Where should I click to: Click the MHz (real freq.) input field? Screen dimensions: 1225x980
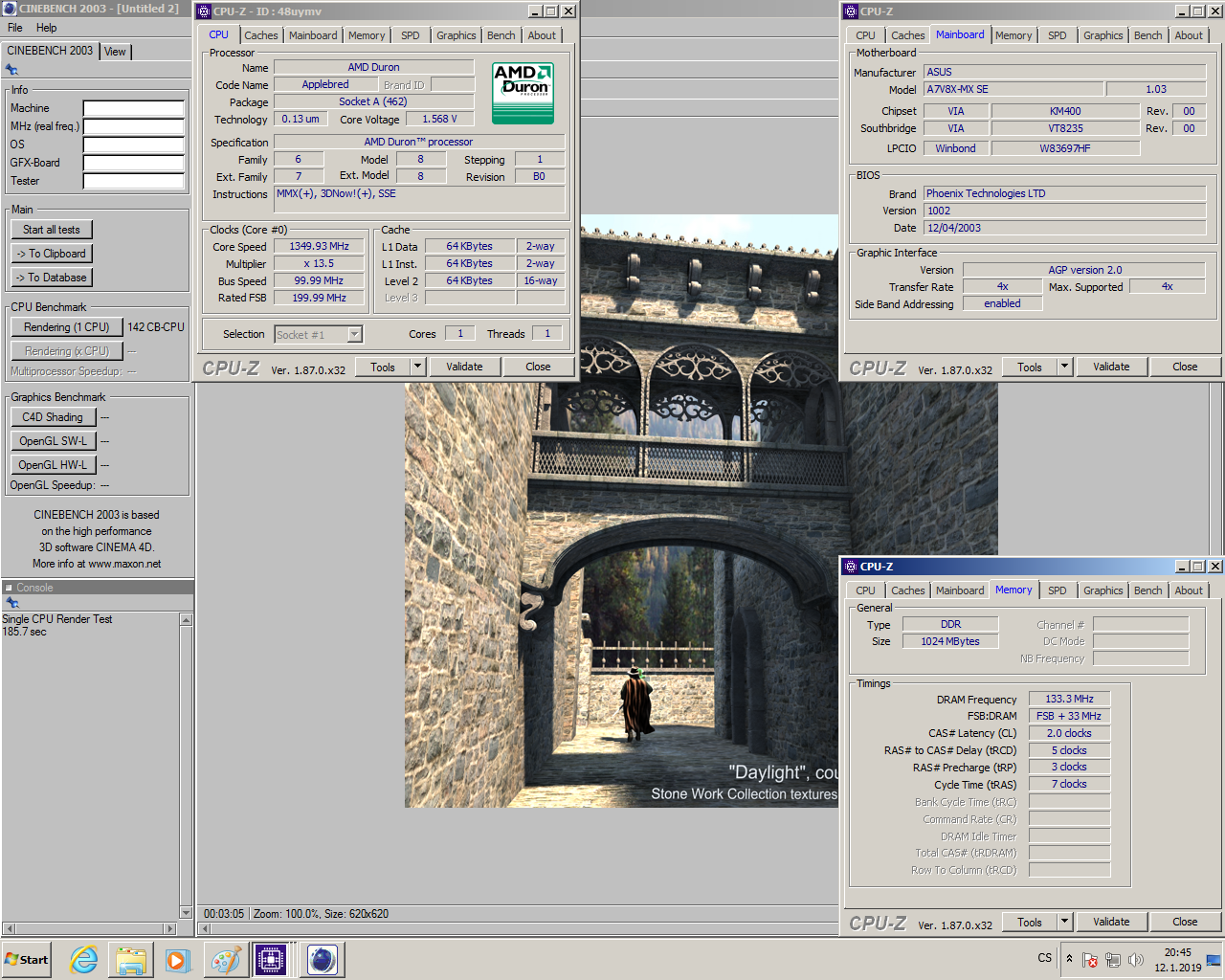click(133, 126)
